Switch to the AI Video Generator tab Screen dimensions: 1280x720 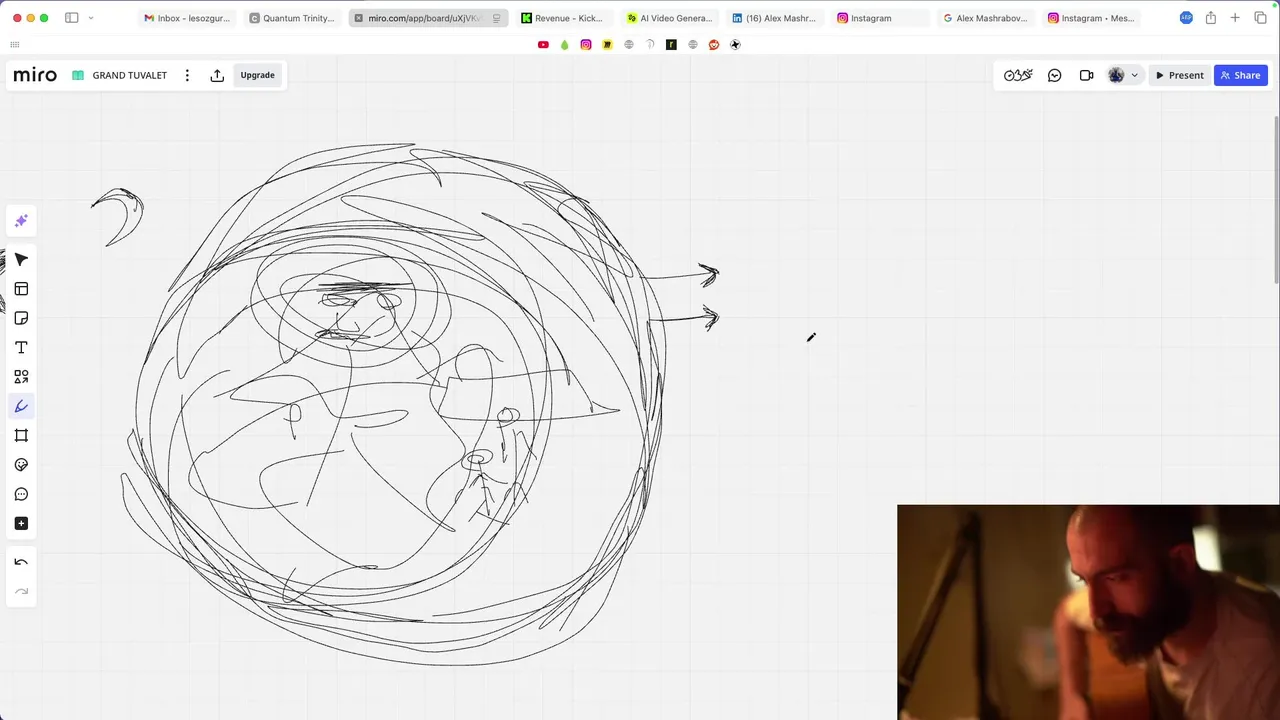[x=669, y=18]
